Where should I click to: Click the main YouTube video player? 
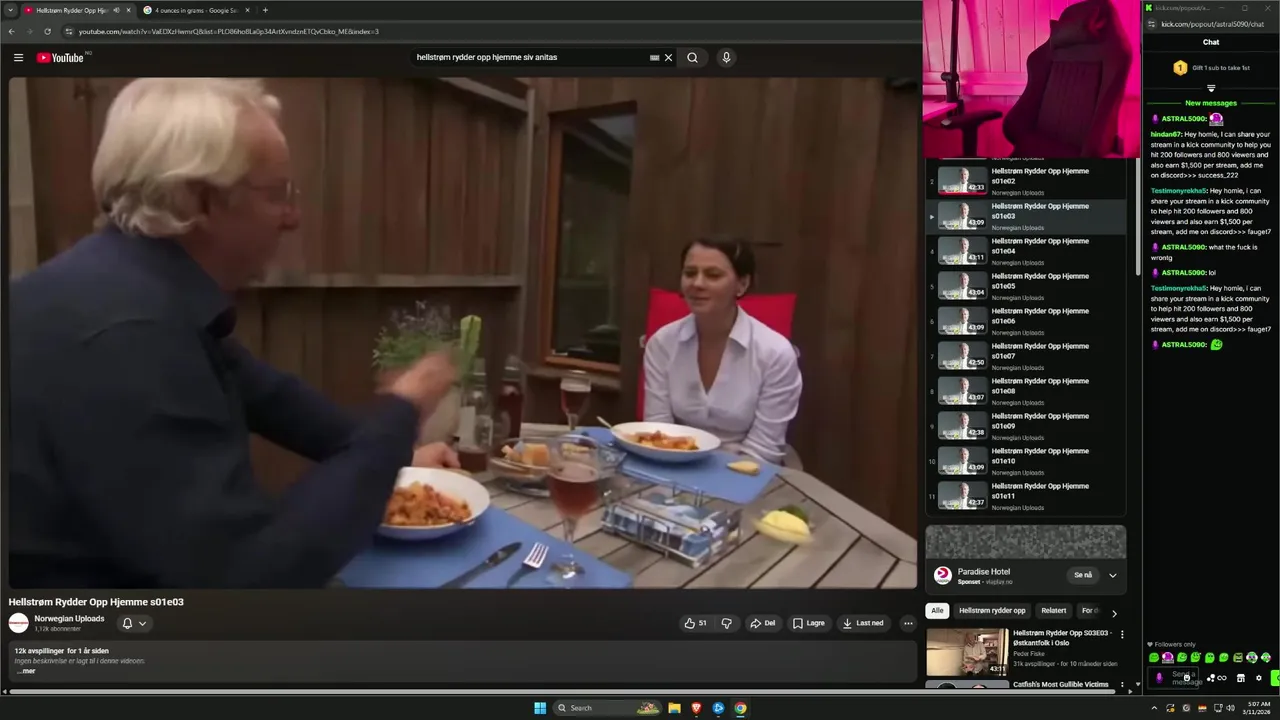point(463,333)
